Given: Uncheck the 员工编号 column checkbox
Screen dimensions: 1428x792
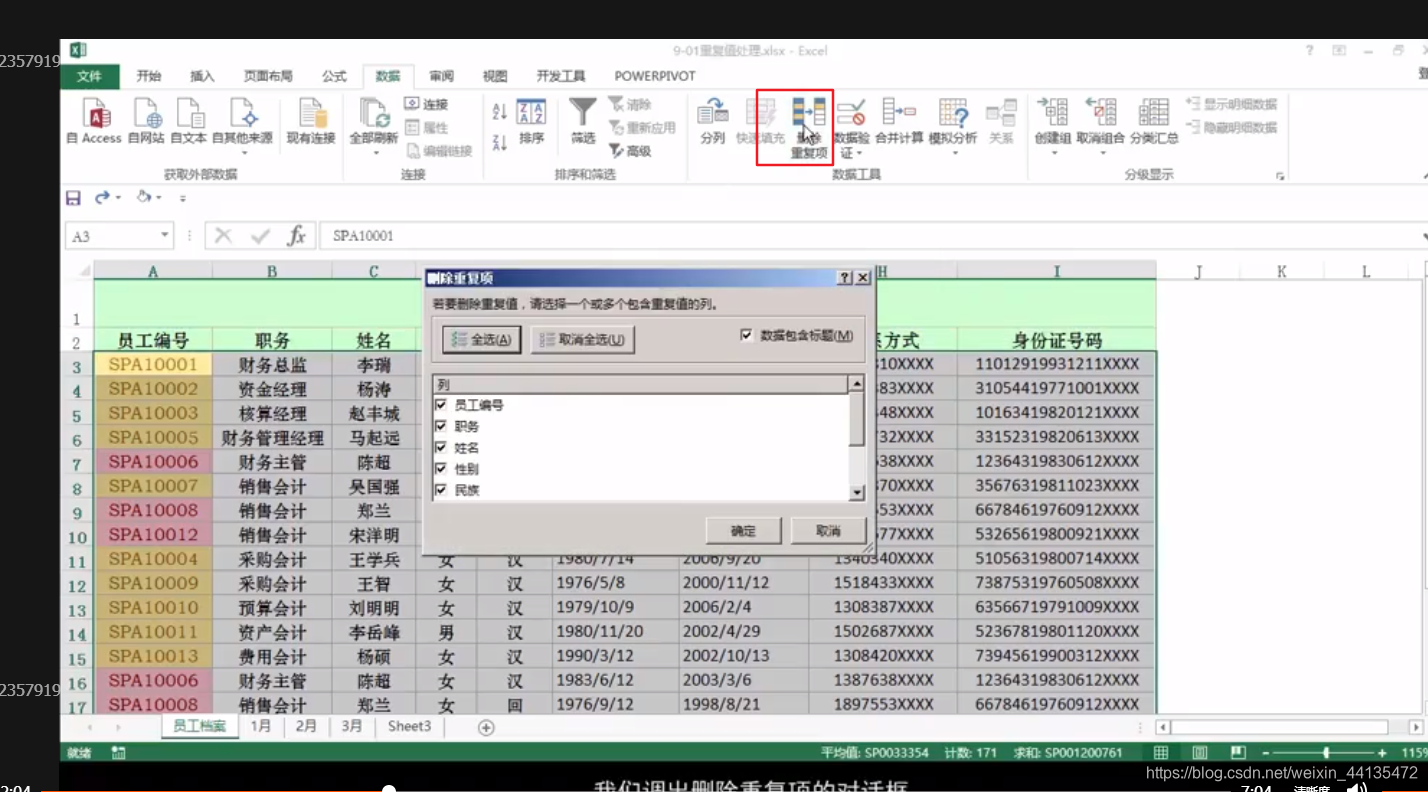Looking at the screenshot, I should 441,405.
